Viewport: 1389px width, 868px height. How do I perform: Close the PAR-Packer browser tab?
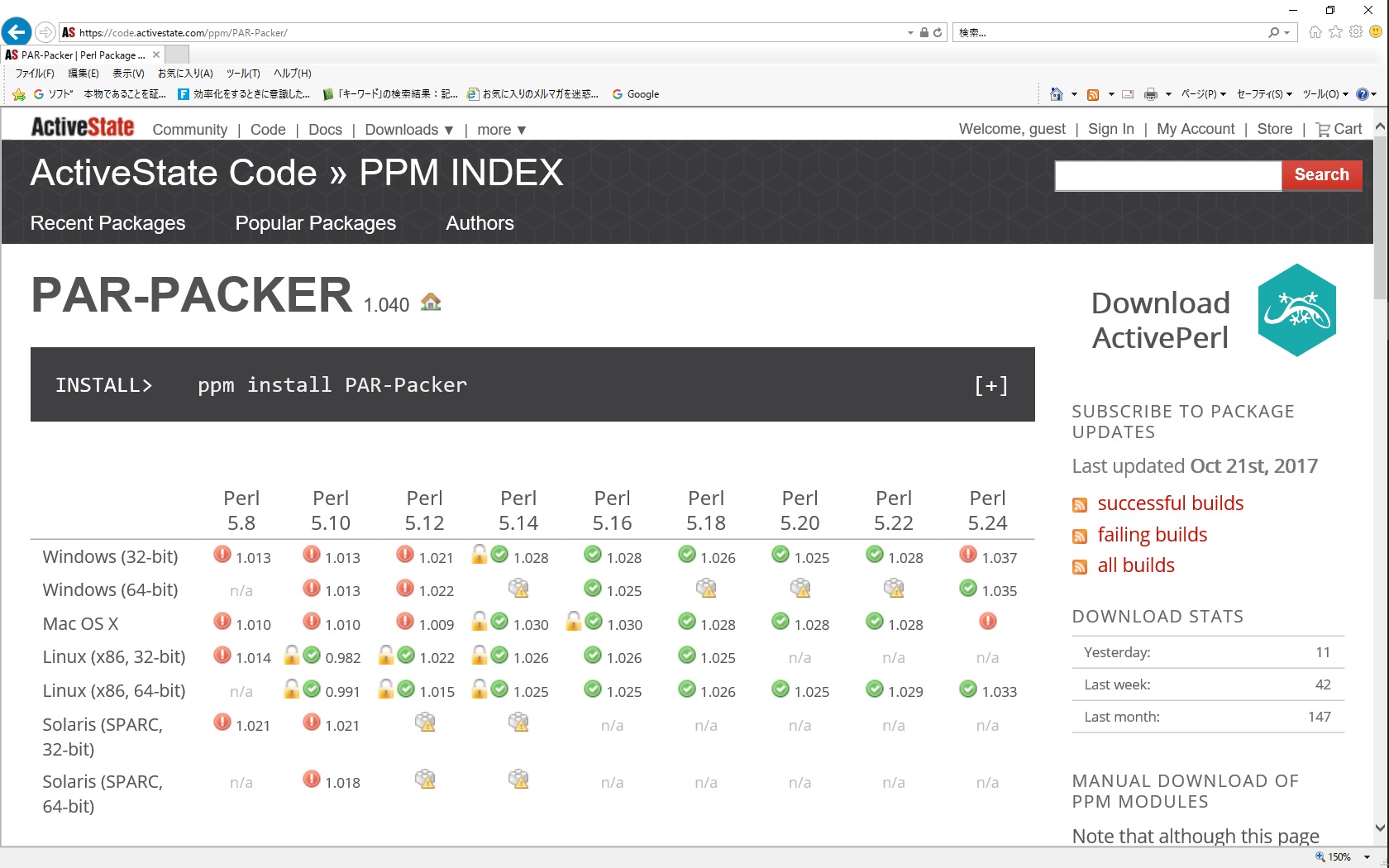pyautogui.click(x=156, y=55)
